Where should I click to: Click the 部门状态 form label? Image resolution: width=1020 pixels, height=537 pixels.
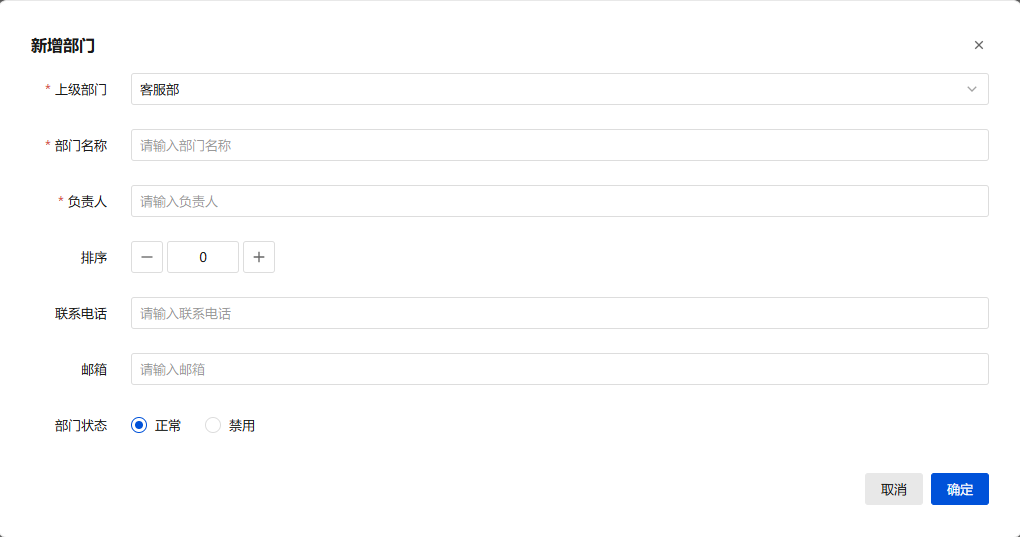coord(80,425)
